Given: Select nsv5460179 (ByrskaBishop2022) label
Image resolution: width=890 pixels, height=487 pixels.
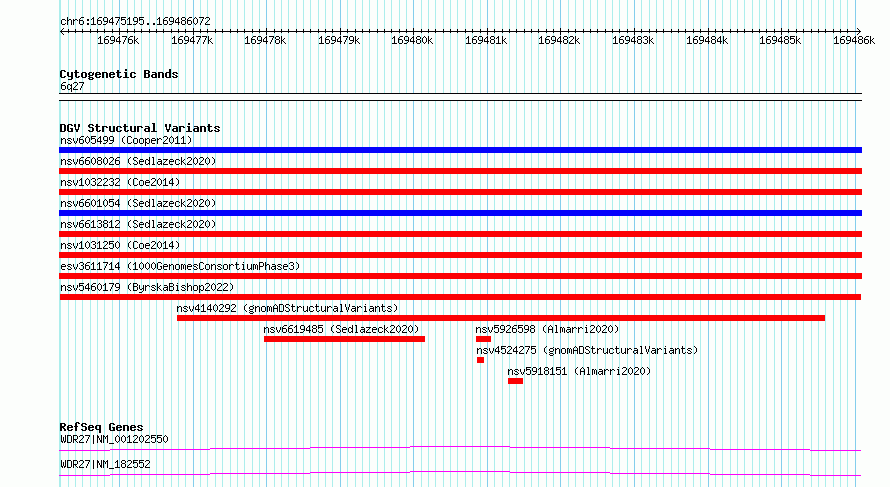Looking at the screenshot, I should point(147,287).
